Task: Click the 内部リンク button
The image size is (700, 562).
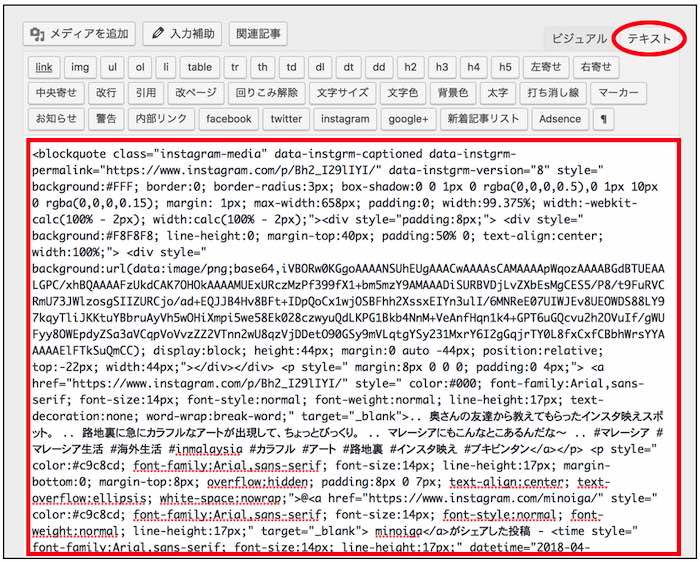Action: click(161, 119)
